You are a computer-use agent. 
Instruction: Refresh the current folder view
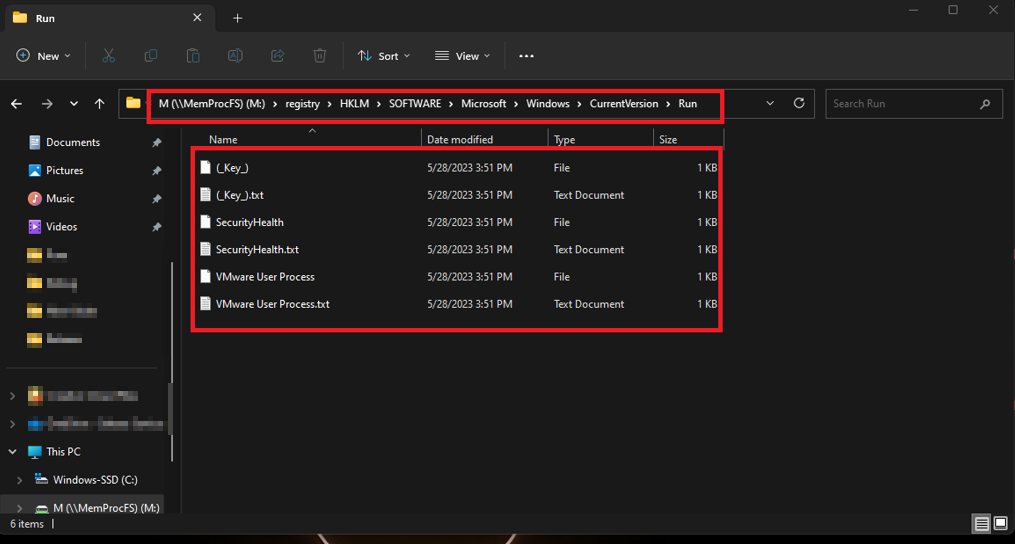799,103
